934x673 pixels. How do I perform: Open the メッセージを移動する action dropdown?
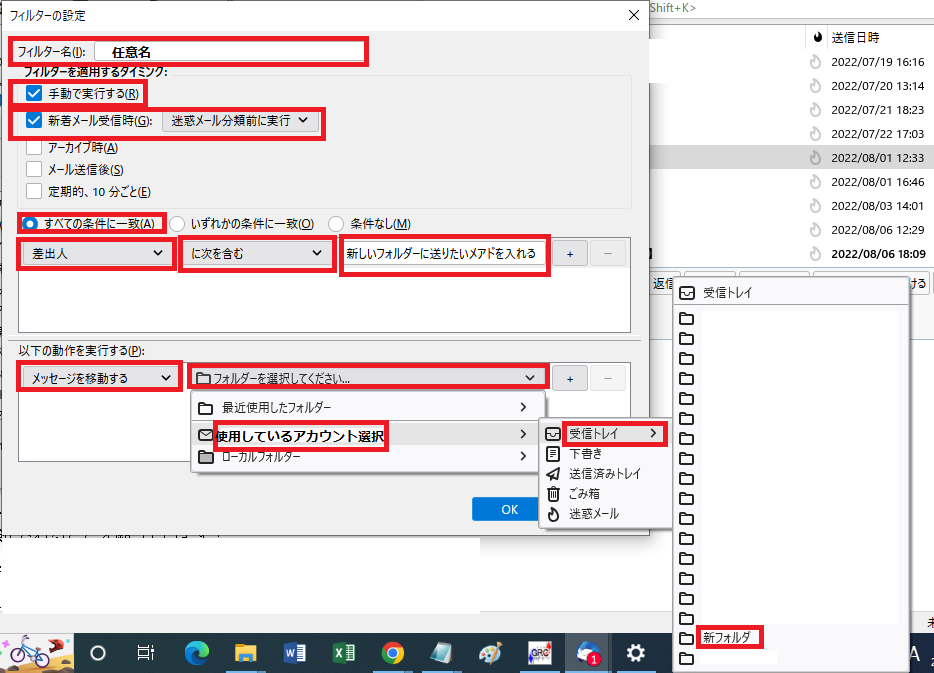tap(99, 378)
